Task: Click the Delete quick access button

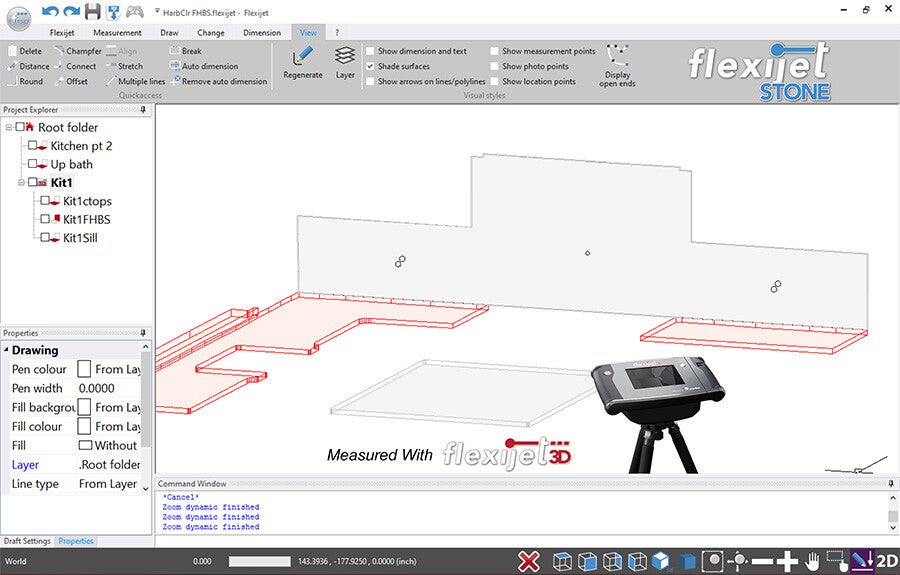Action: tap(25, 50)
